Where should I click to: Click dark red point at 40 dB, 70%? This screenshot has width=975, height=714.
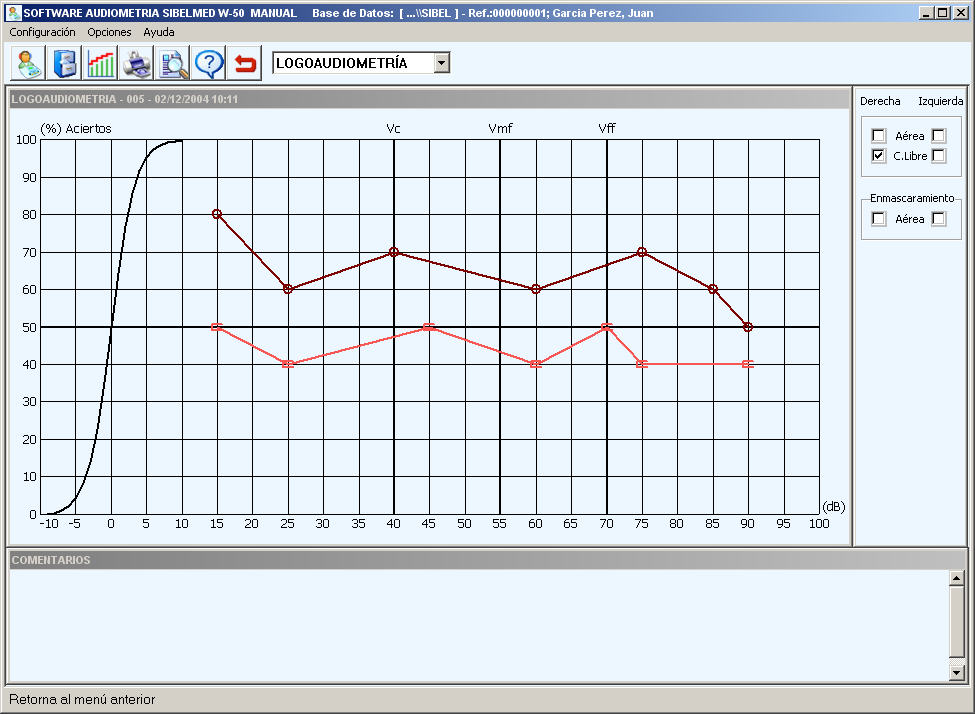point(394,252)
